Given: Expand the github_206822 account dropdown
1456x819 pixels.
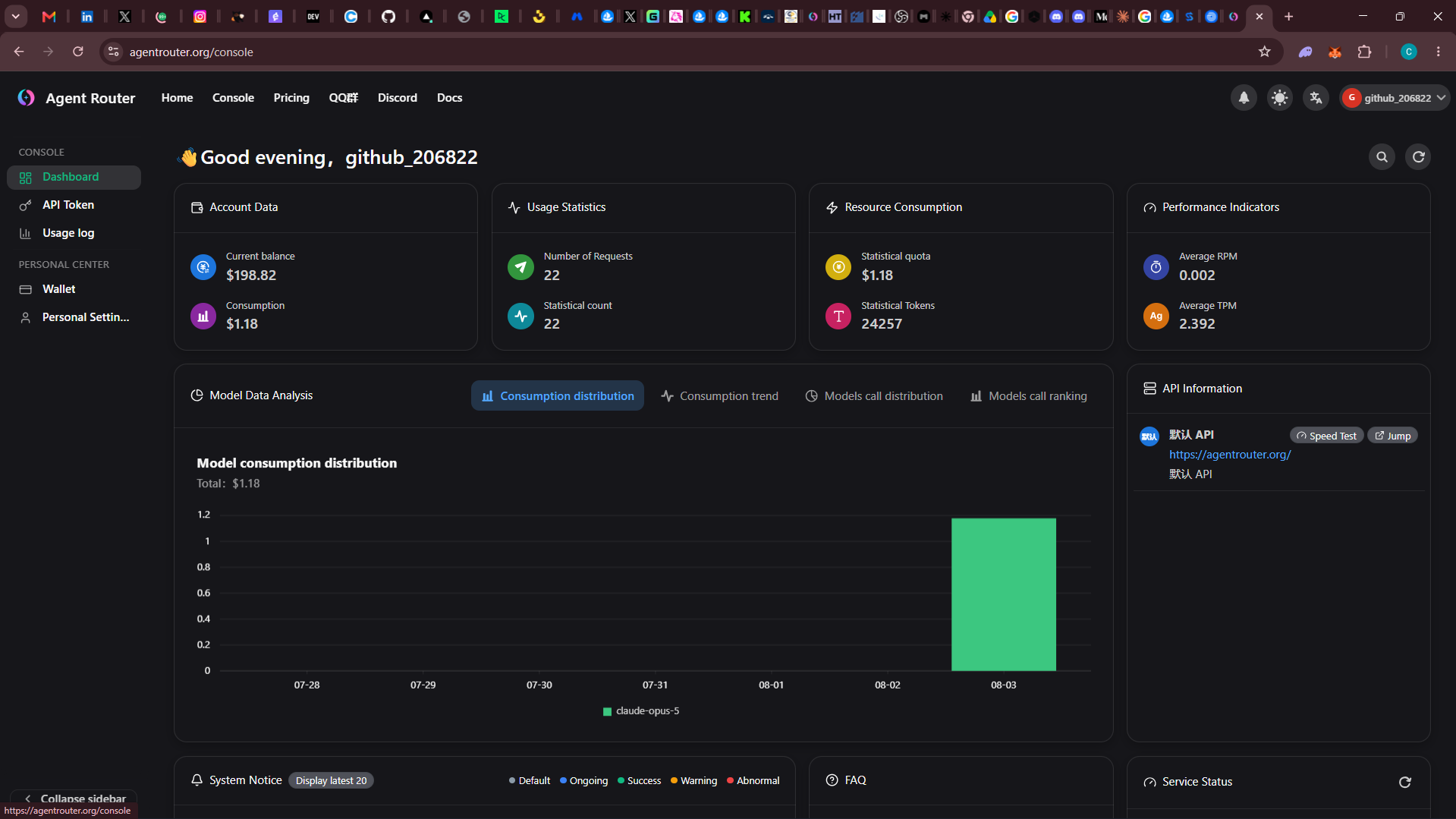Looking at the screenshot, I should [x=1395, y=98].
